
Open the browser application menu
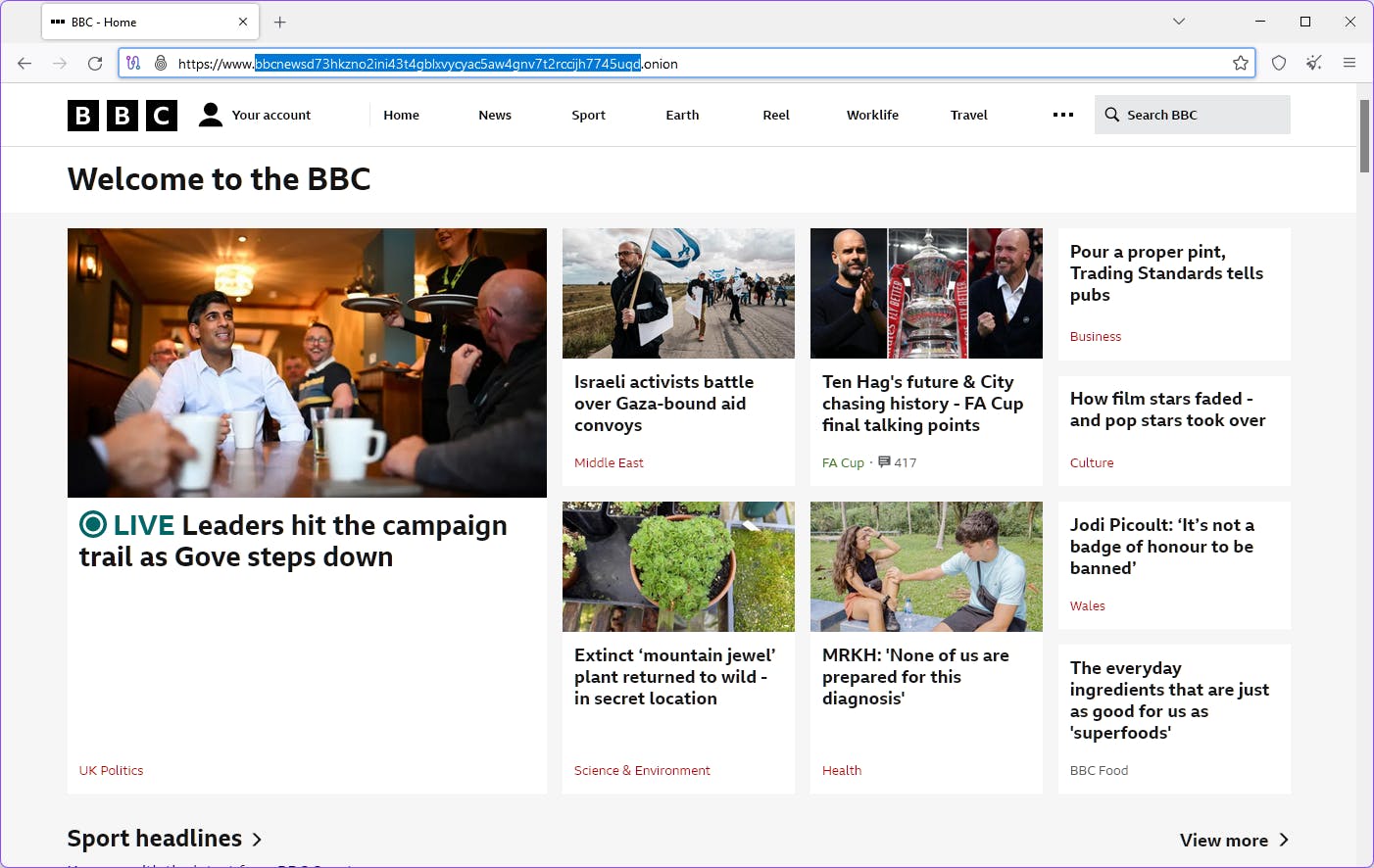(1349, 64)
